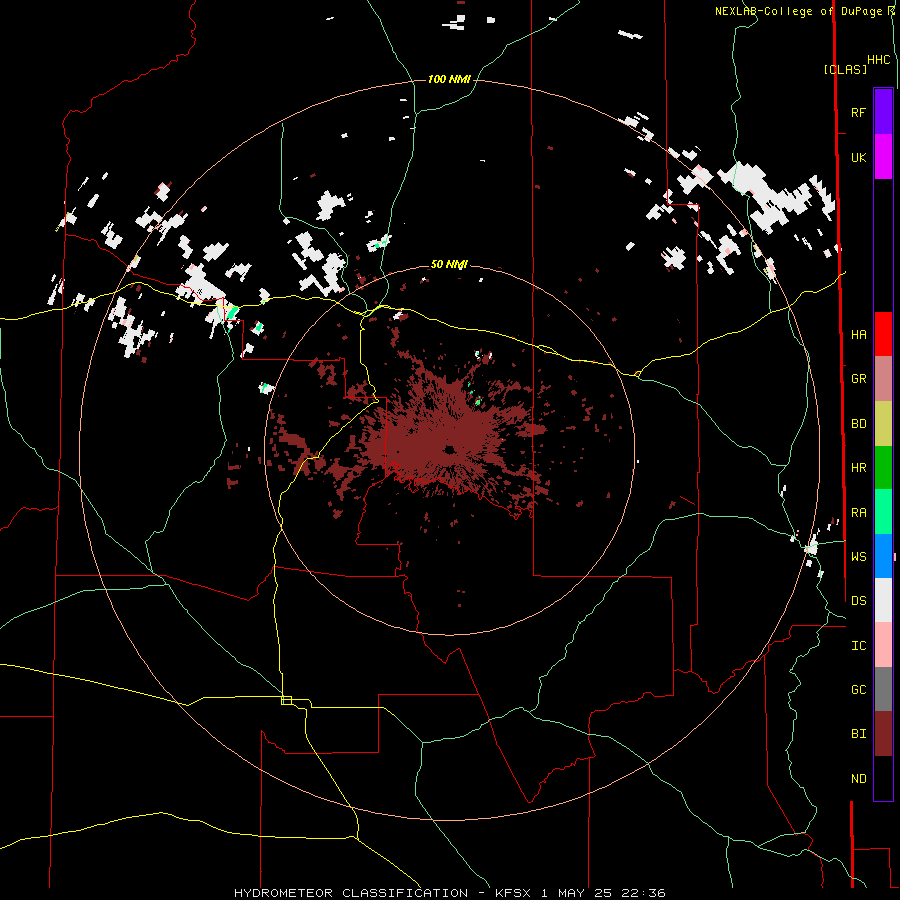
Task: Click the RF legend label
Action: (x=859, y=112)
